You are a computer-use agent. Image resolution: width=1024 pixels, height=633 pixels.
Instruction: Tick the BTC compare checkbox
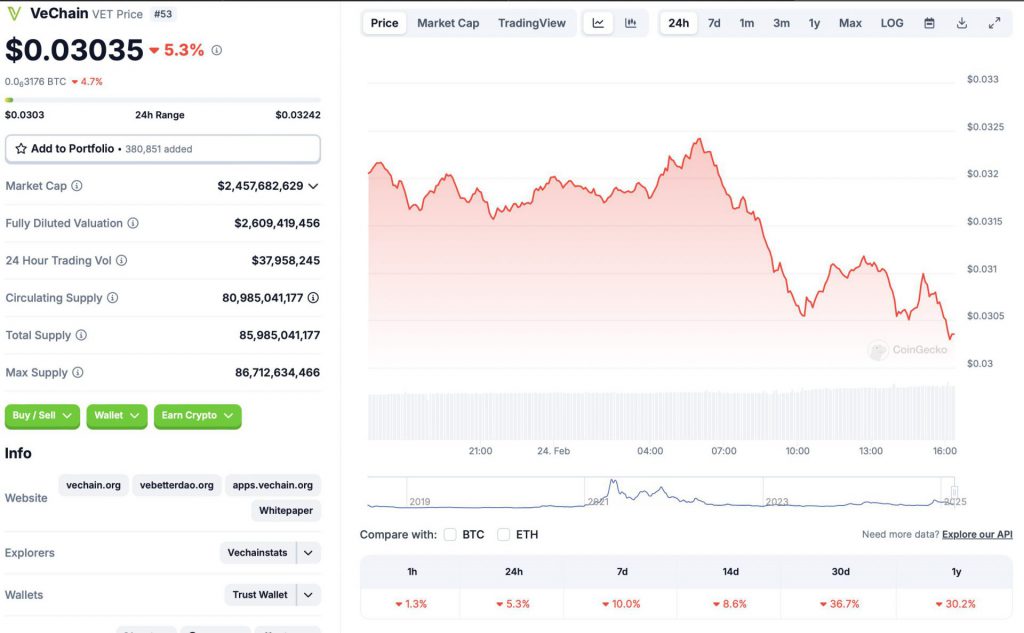coord(450,534)
